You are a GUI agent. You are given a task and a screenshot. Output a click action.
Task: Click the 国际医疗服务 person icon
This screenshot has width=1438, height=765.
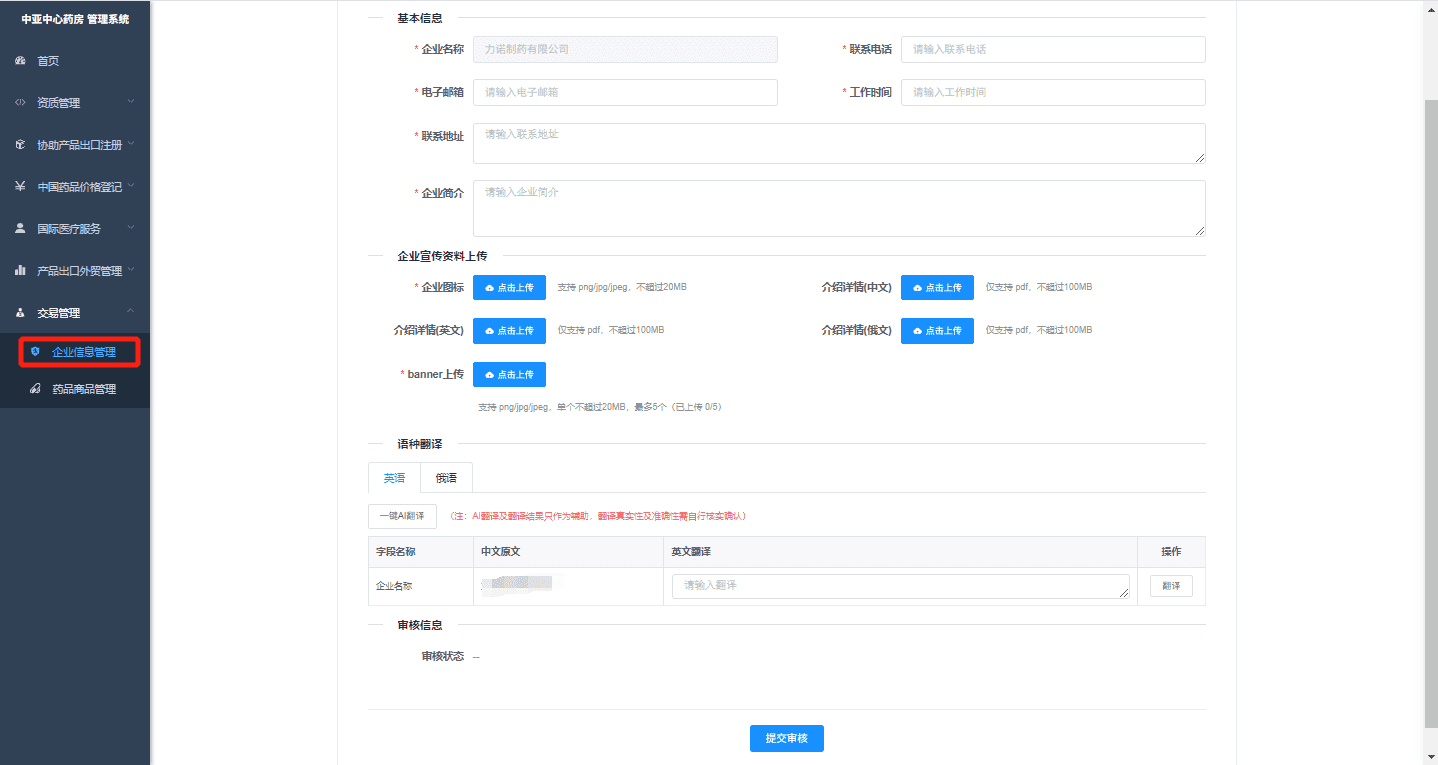(x=20, y=228)
